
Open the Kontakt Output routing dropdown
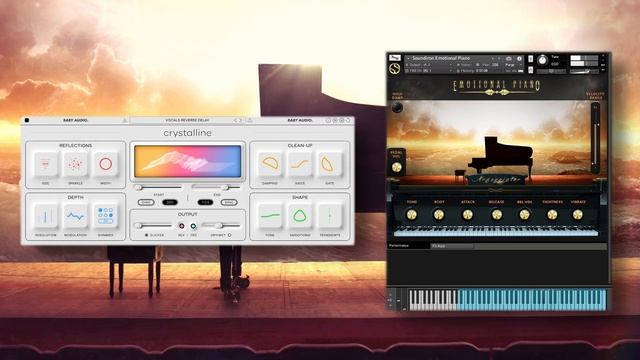click(x=429, y=65)
